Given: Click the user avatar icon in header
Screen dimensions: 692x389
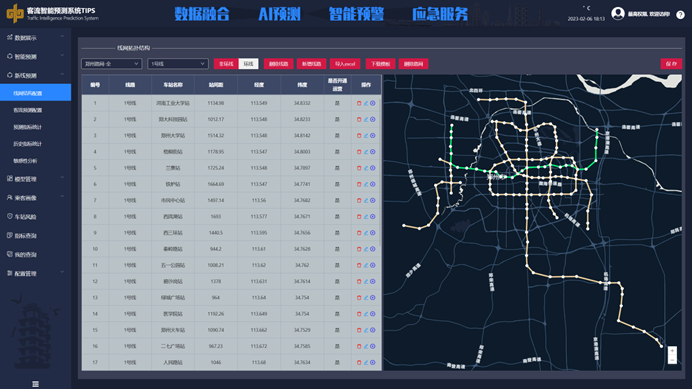Looking at the screenshot, I should click(x=618, y=14).
